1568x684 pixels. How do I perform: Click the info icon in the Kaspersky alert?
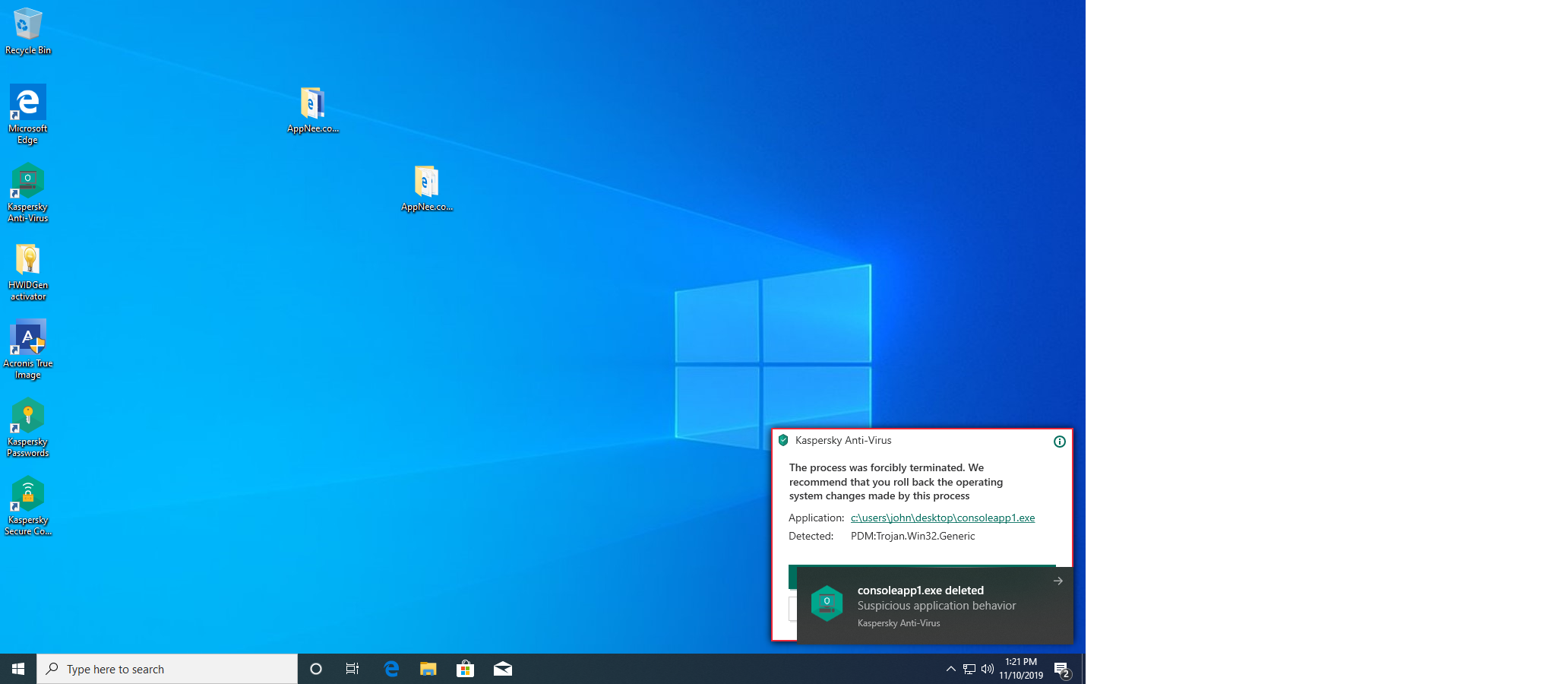pos(1060,442)
